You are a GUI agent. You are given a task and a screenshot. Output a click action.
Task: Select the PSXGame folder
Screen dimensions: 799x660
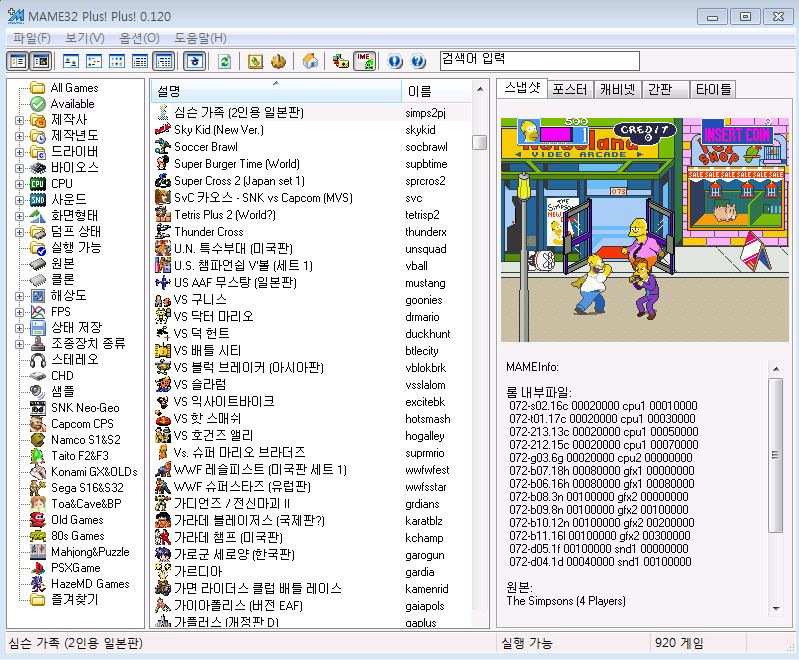pyautogui.click(x=75, y=568)
